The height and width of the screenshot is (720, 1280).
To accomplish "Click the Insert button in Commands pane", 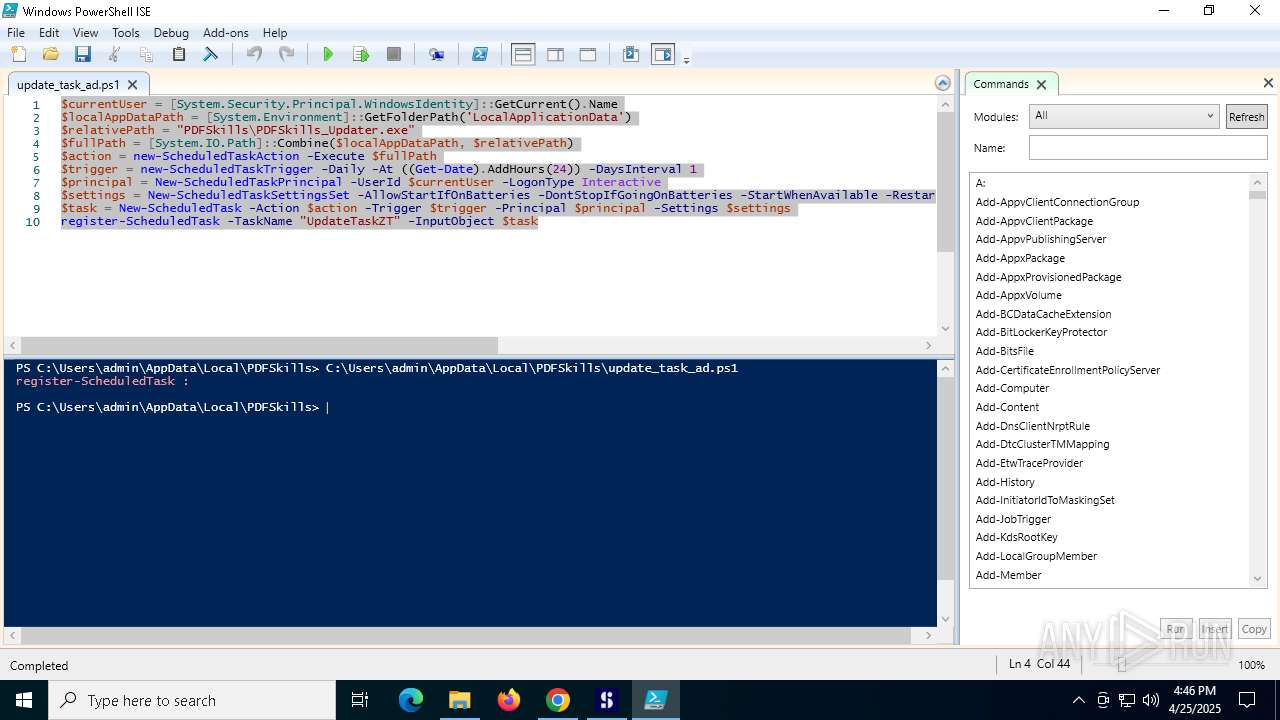I will (1215, 629).
